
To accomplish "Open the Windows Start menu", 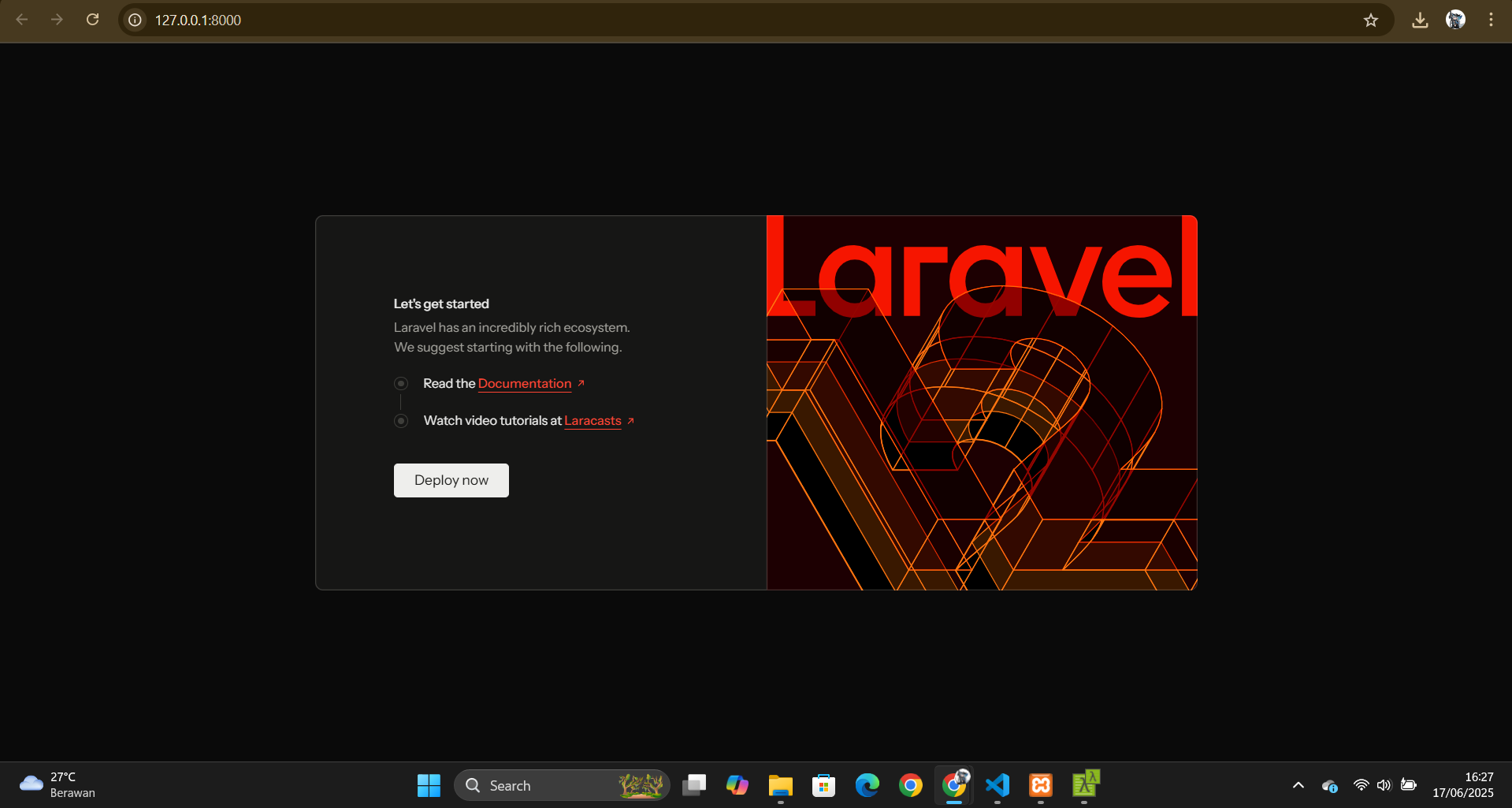I will [x=429, y=785].
